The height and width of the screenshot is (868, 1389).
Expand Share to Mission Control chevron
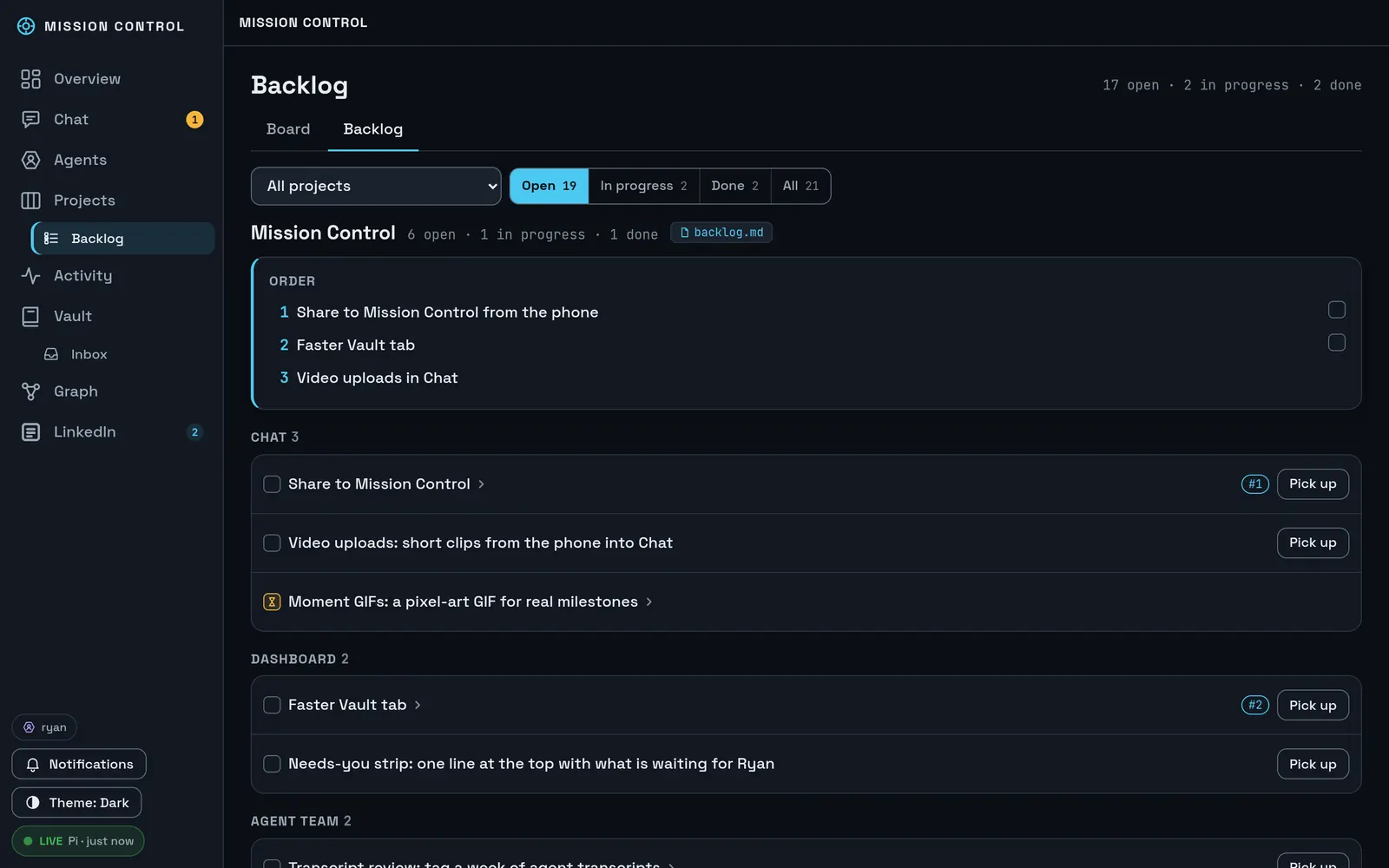(481, 484)
